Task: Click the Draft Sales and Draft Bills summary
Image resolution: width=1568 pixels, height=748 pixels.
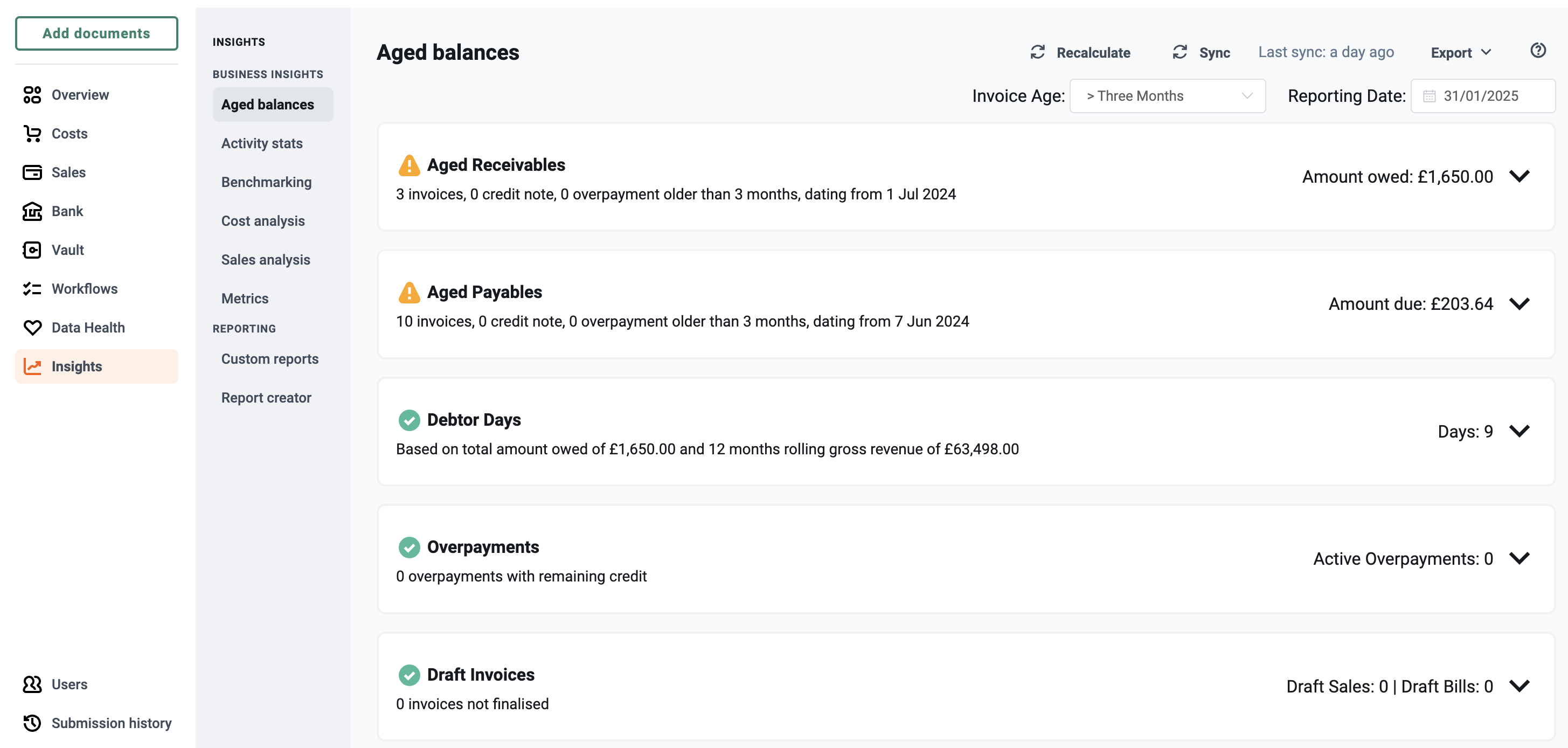Action: point(1389,687)
